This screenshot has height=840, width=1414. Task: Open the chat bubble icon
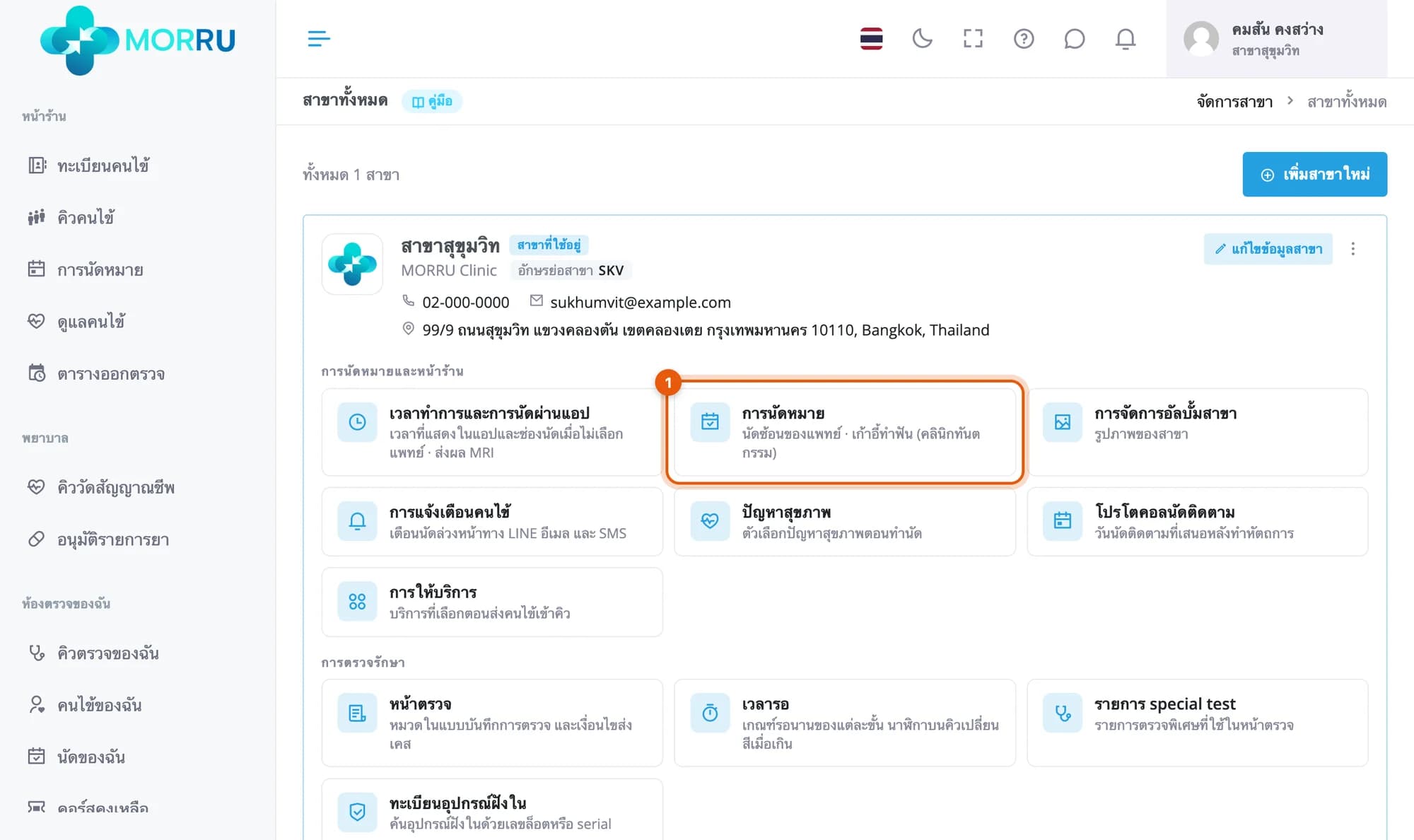click(1074, 39)
